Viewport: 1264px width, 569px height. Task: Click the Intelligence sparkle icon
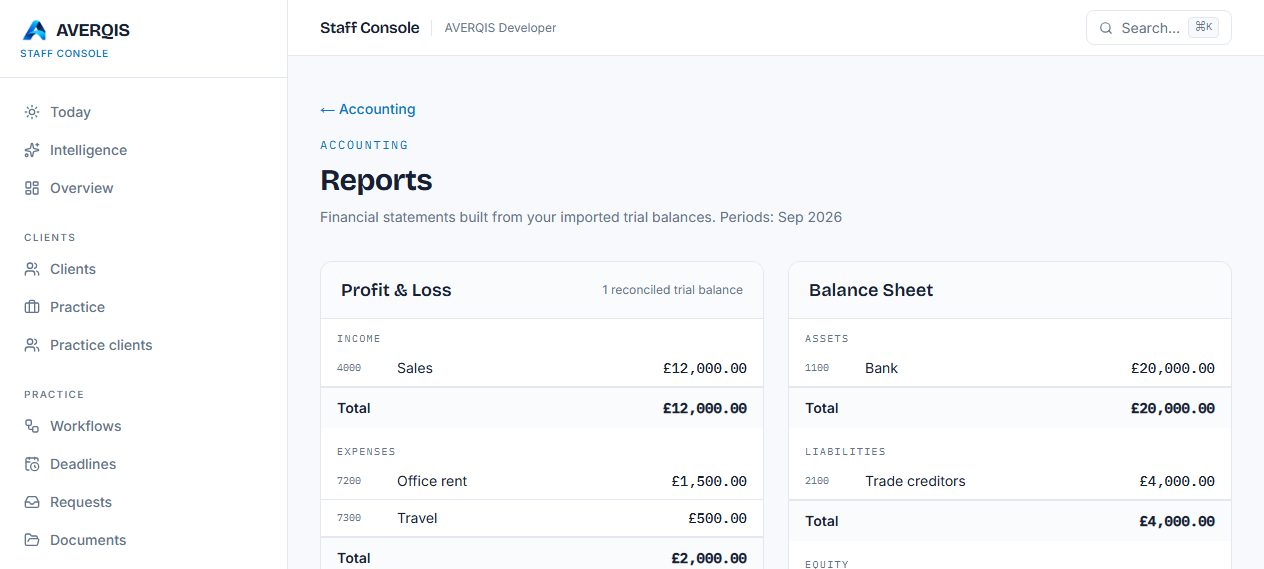32,150
